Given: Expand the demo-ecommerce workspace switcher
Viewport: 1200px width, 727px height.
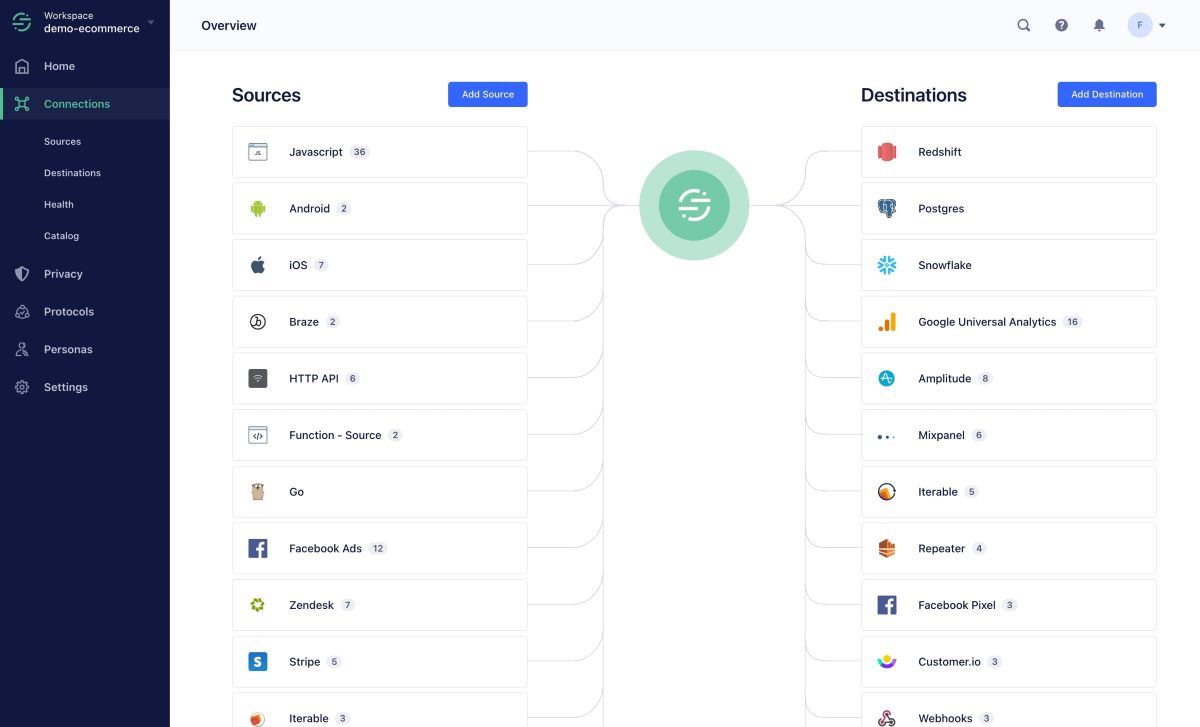Looking at the screenshot, I should pyautogui.click(x=150, y=22).
